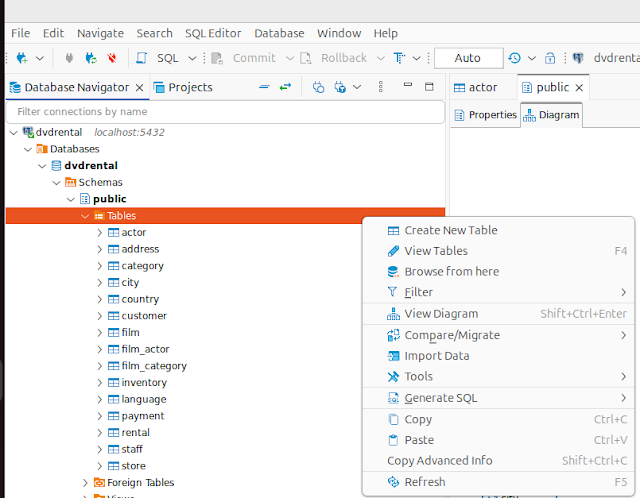Expand the Foreign Tables folder
640x498 pixels.
click(x=85, y=483)
